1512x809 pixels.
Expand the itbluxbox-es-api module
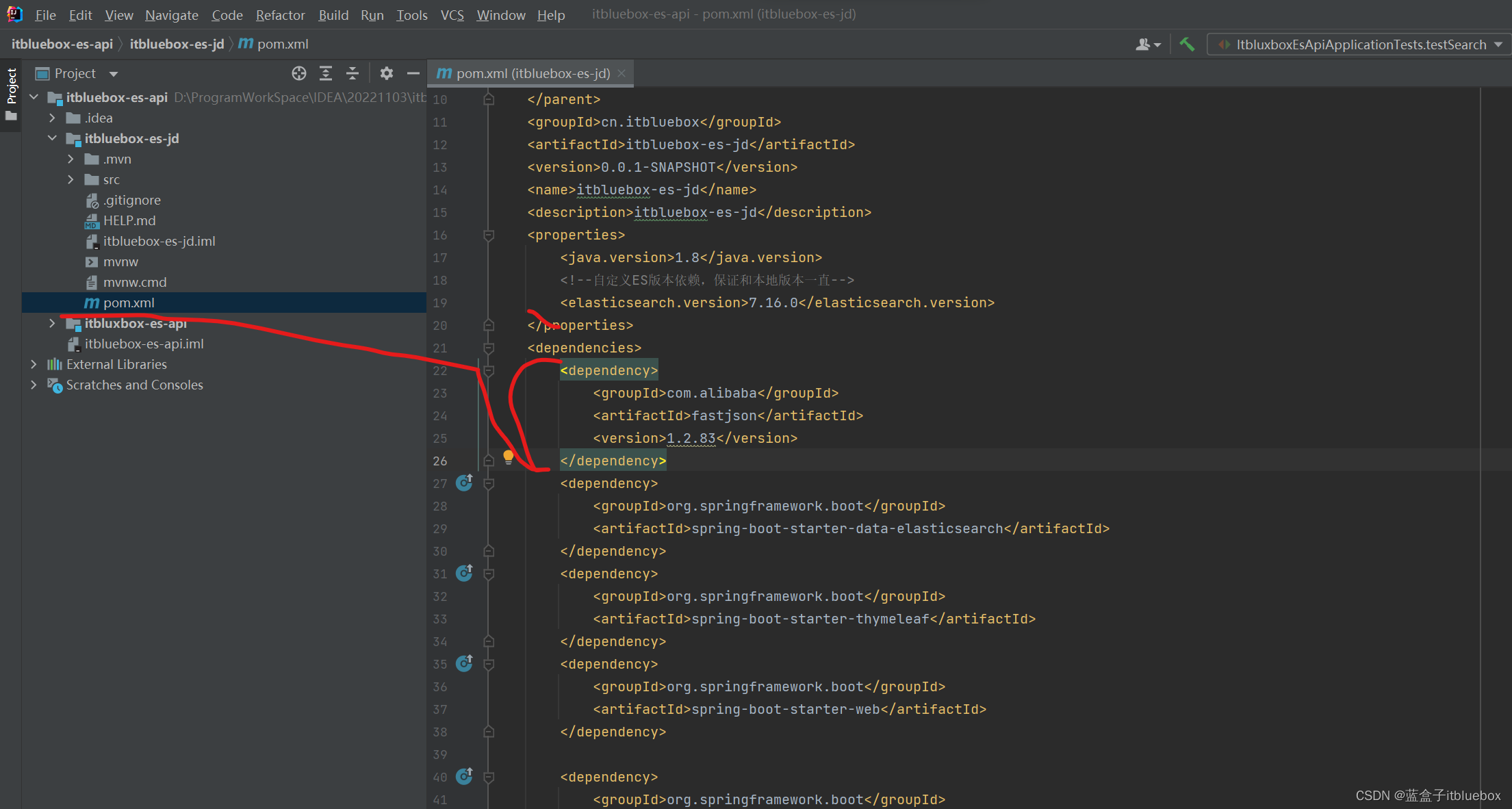tap(52, 323)
